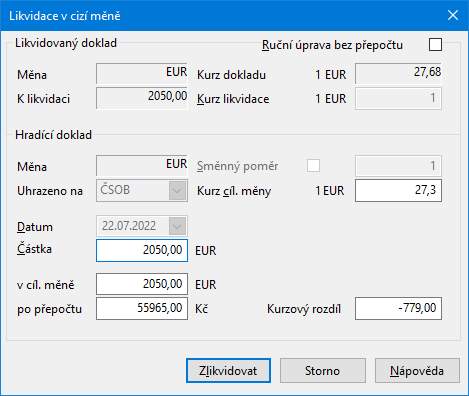469x396 pixels.
Task: Click the Kurz likvidace rate field
Action: [x=398, y=98]
